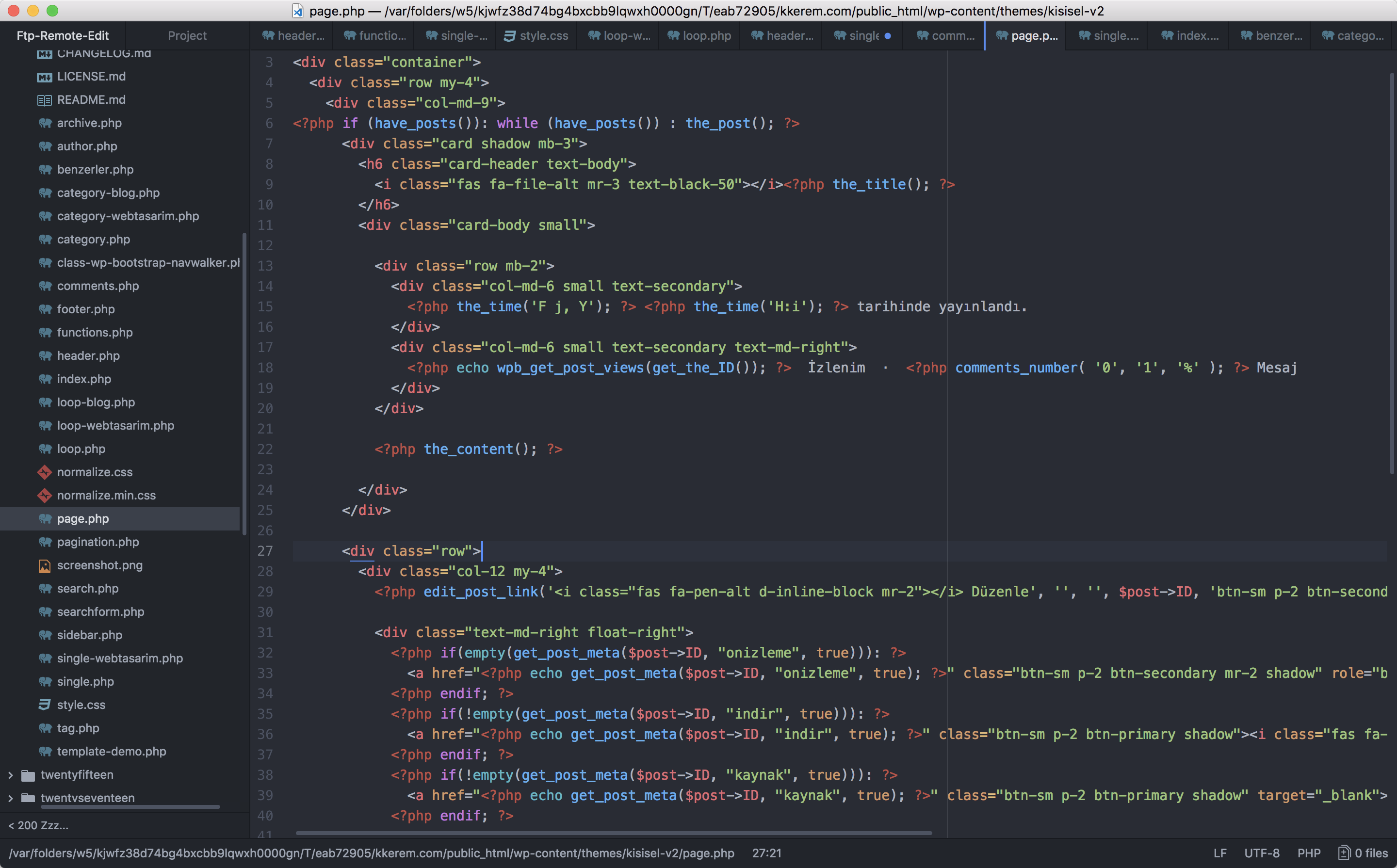Click the README.md book icon
The height and width of the screenshot is (868, 1397).
click(x=44, y=100)
